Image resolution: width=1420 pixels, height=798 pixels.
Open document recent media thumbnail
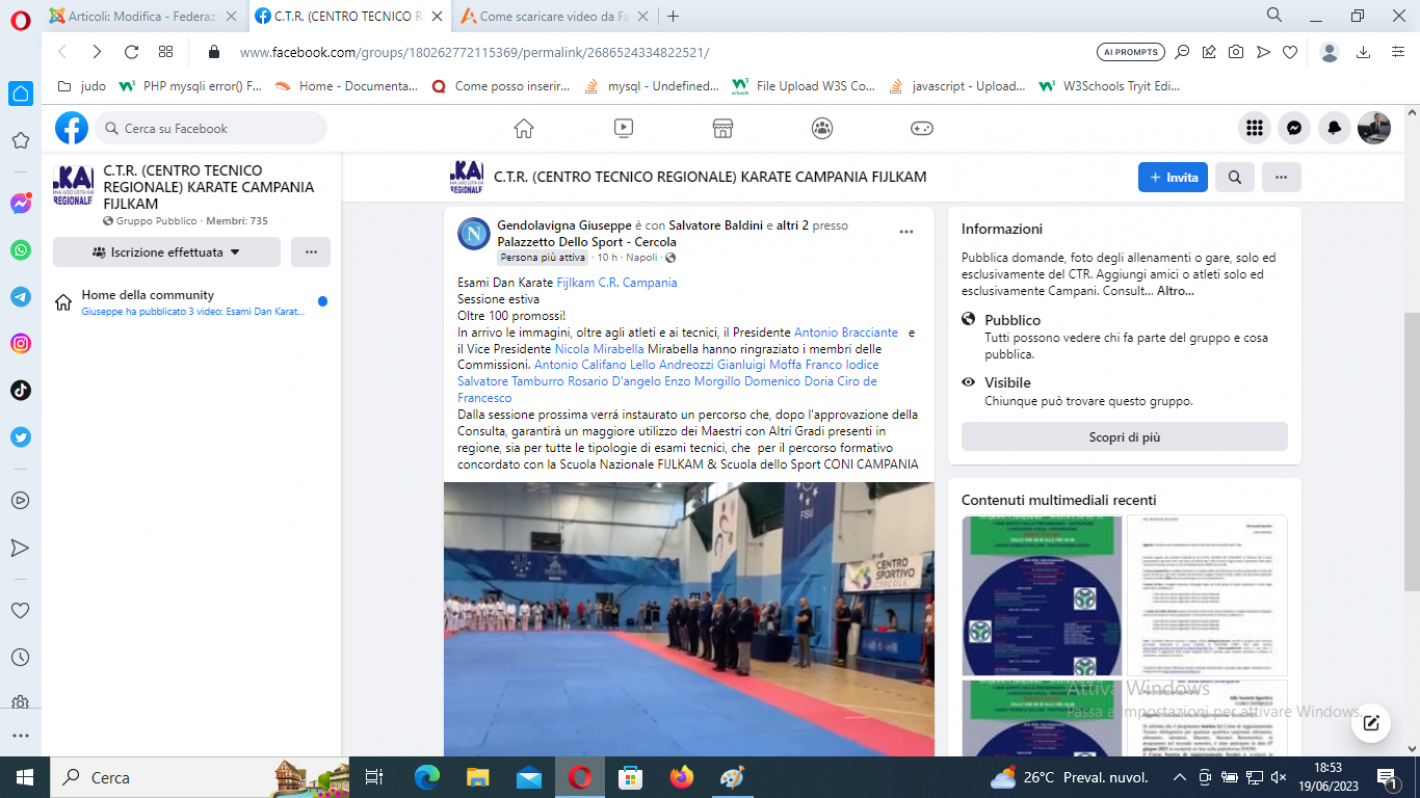pyautogui.click(x=1207, y=595)
